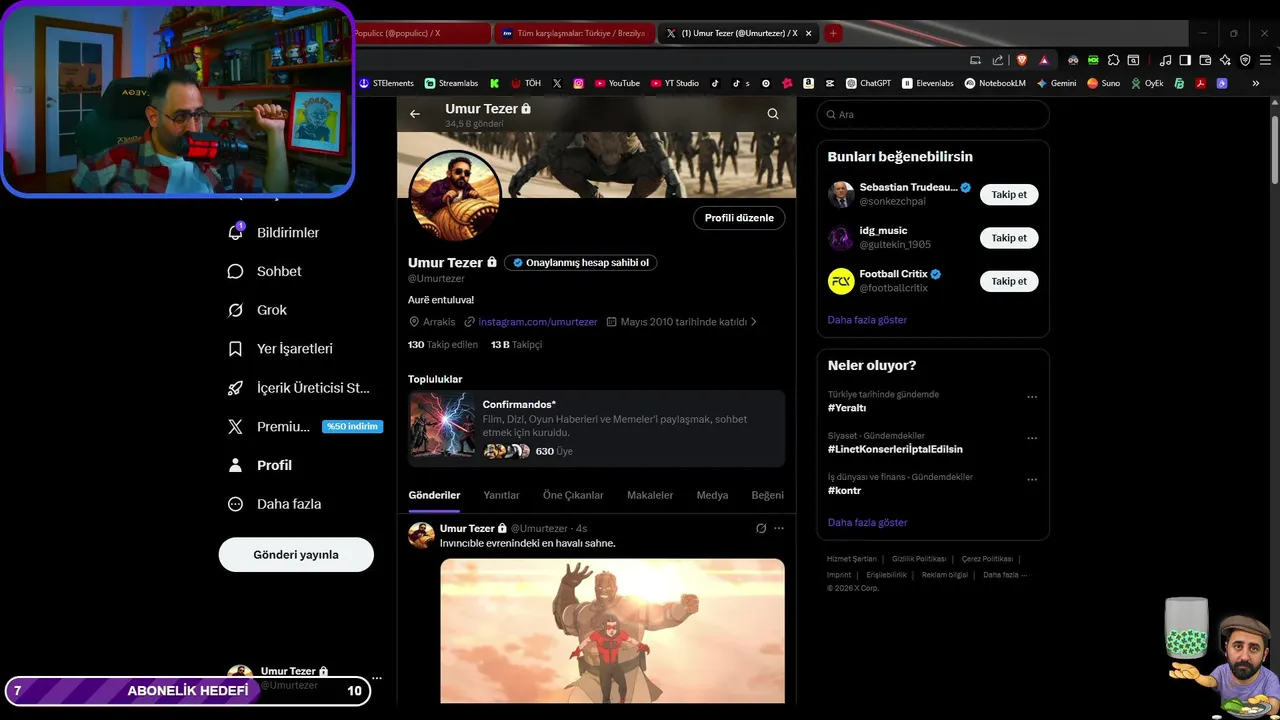
Task: Open Daha fazla menu in sidebar
Action: coord(274,504)
